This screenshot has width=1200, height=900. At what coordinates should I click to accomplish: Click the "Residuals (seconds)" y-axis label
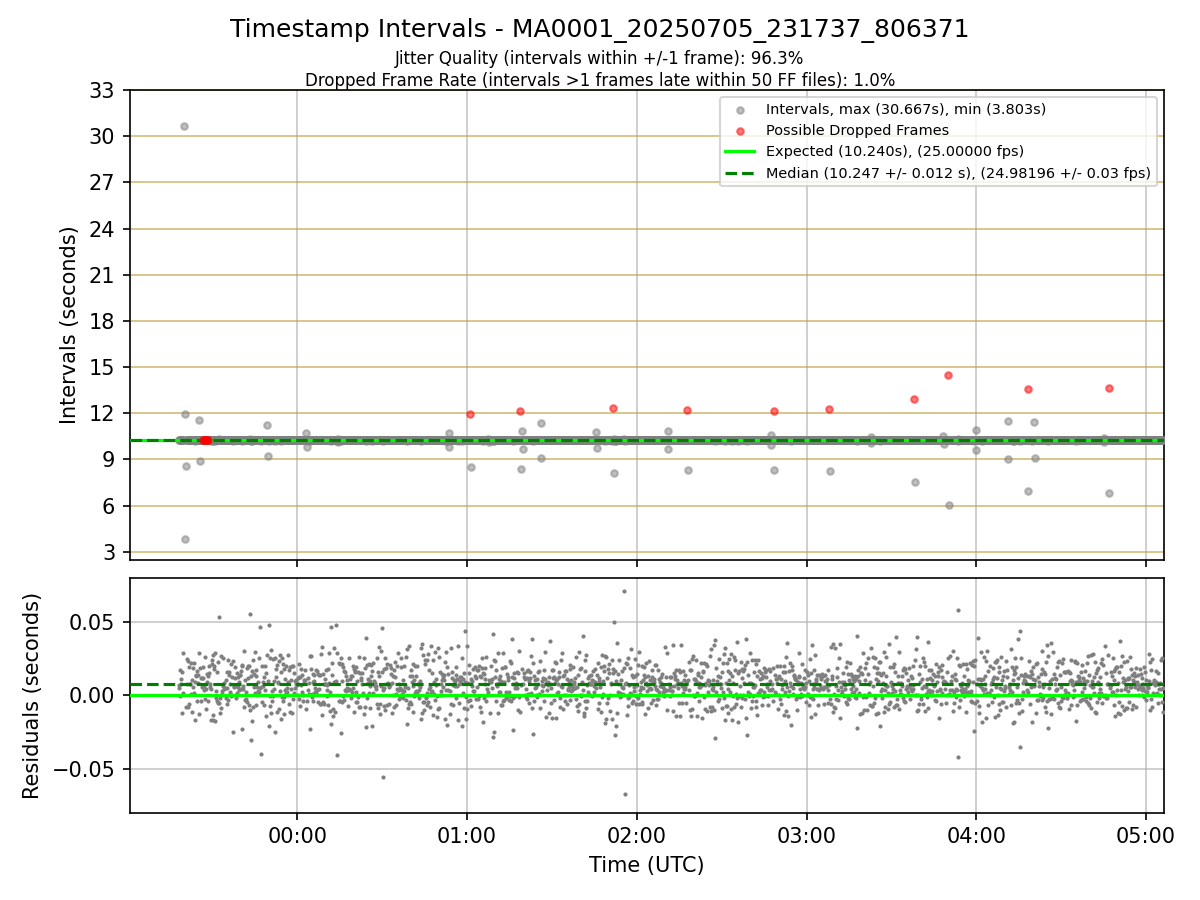click(32, 696)
